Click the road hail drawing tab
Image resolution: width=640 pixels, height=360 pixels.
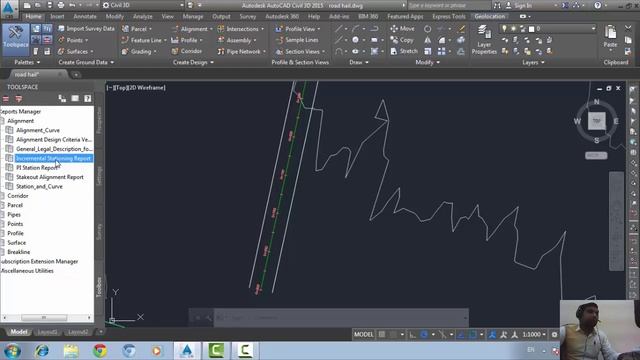(27, 75)
